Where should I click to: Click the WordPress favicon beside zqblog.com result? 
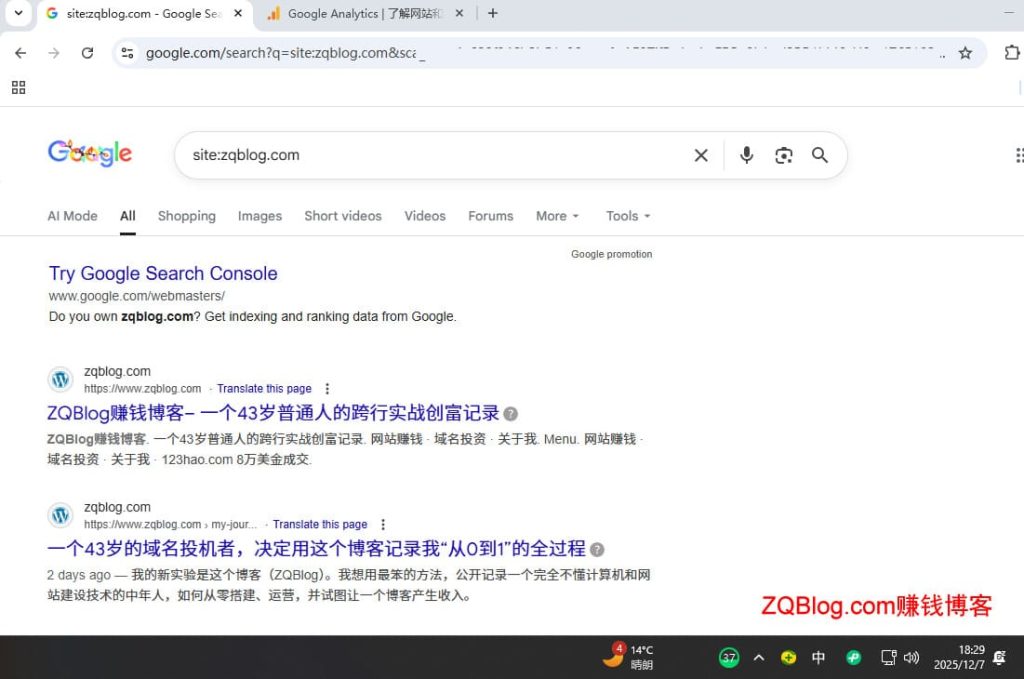[60, 380]
